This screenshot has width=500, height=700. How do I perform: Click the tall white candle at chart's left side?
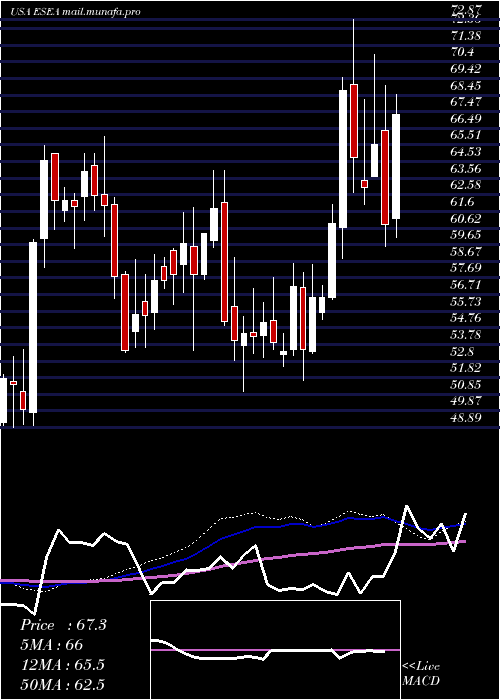33,327
